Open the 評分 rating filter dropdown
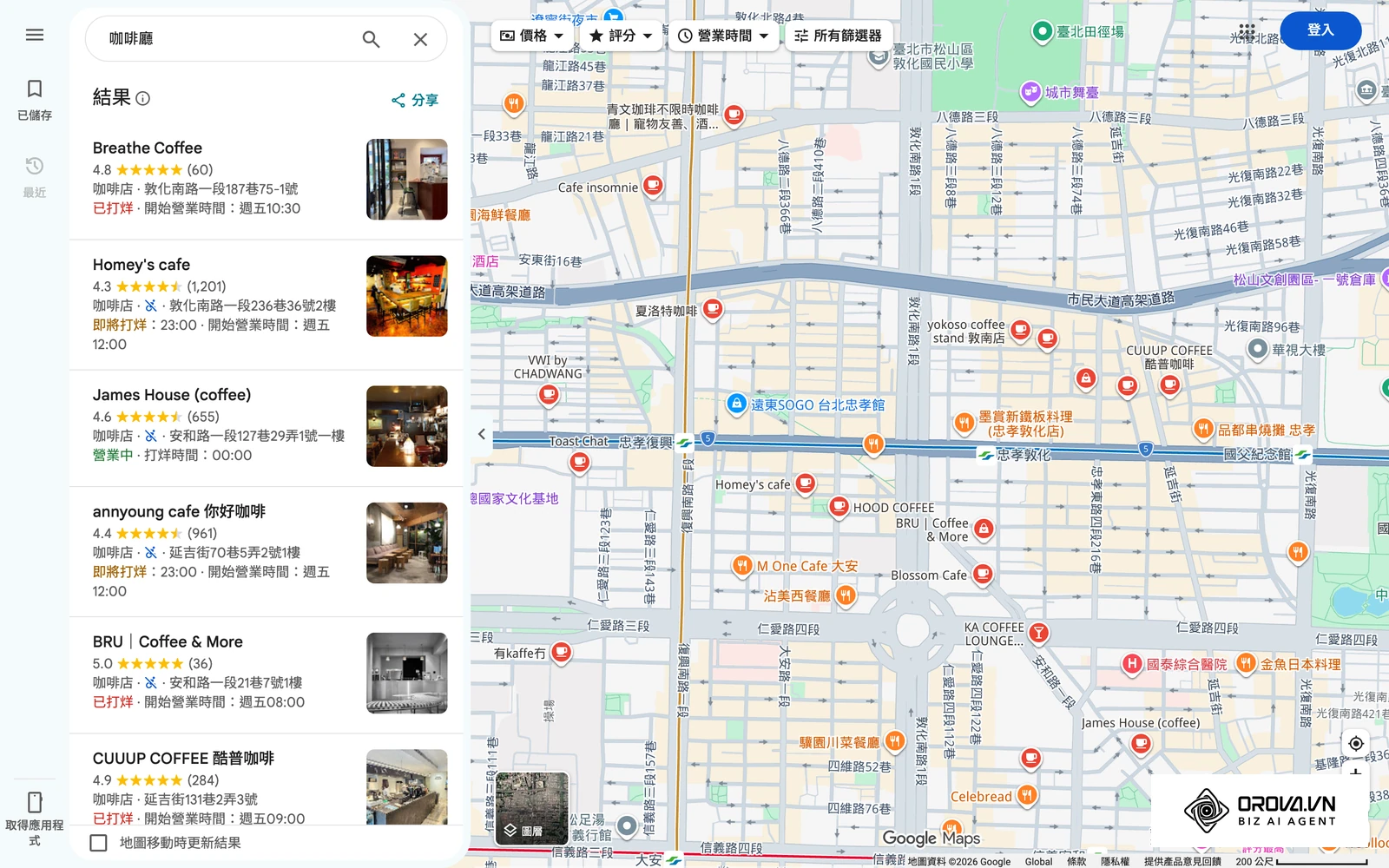The image size is (1389, 868). 622,36
